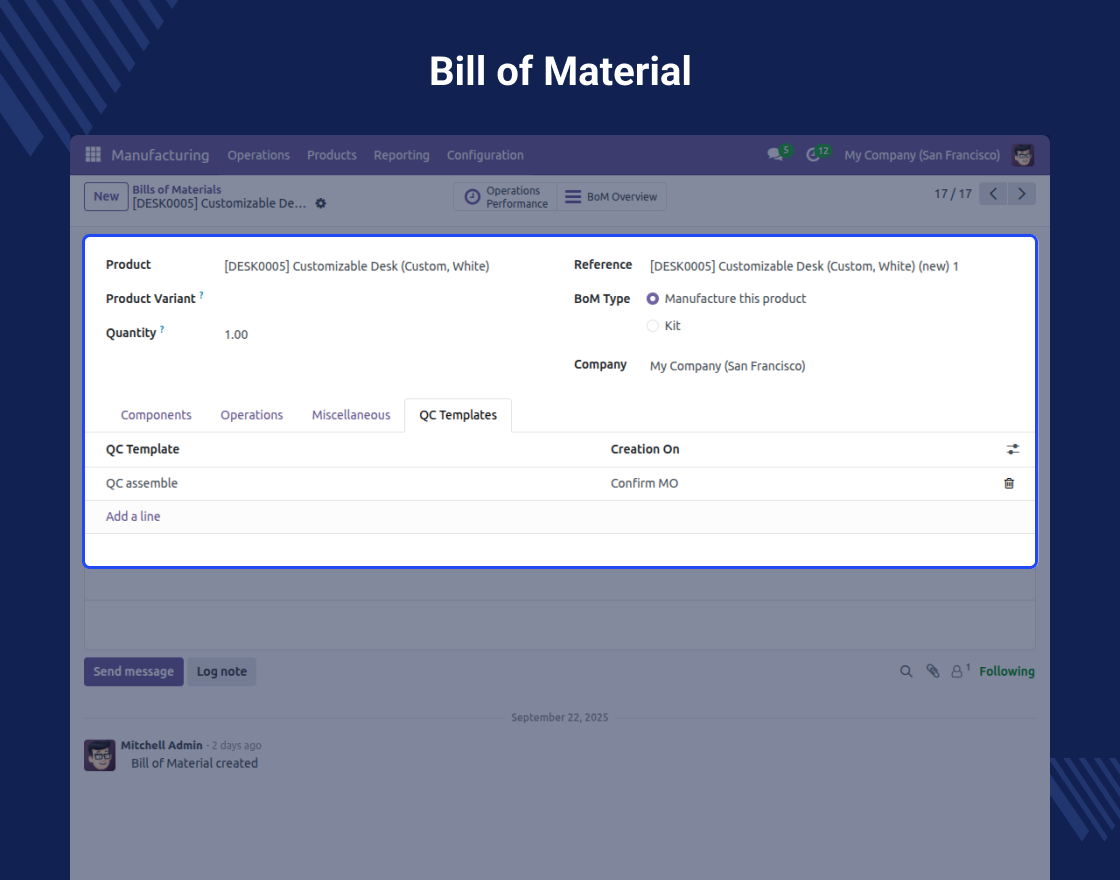Select Manufacture this product radio
The height and width of the screenshot is (880, 1120).
(653, 299)
